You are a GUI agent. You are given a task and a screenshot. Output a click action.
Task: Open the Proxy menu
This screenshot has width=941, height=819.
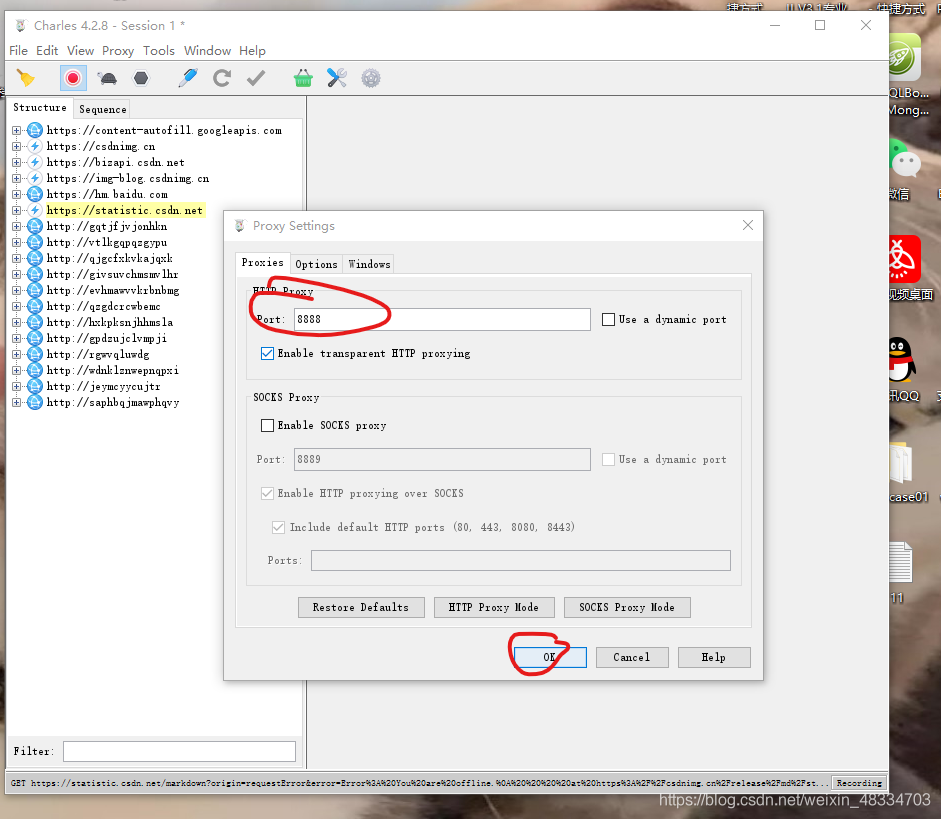pos(118,51)
